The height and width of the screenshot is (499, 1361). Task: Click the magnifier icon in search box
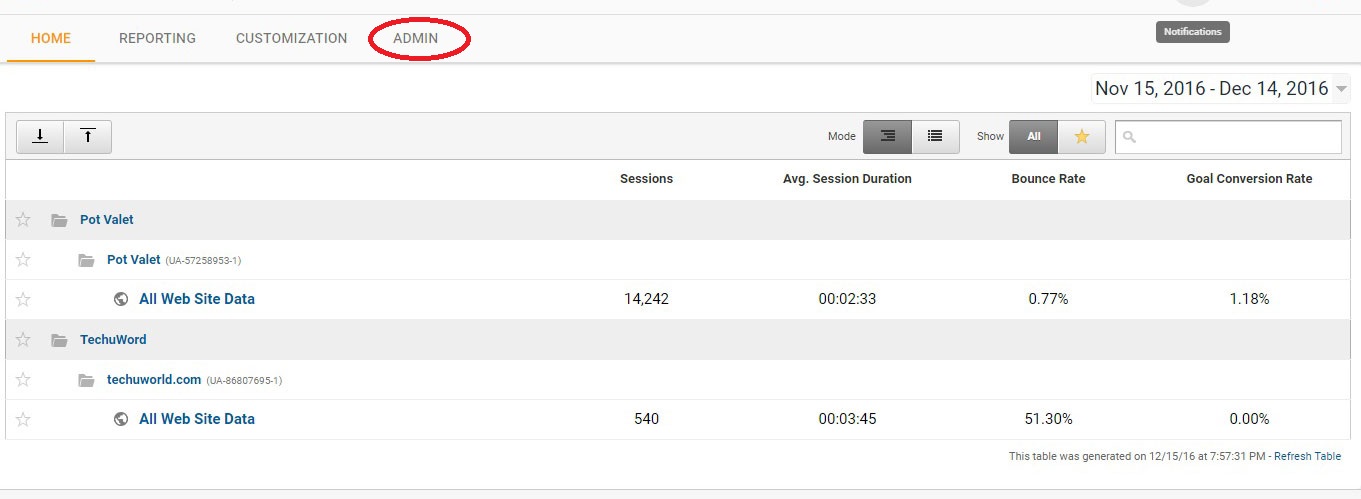point(1130,137)
